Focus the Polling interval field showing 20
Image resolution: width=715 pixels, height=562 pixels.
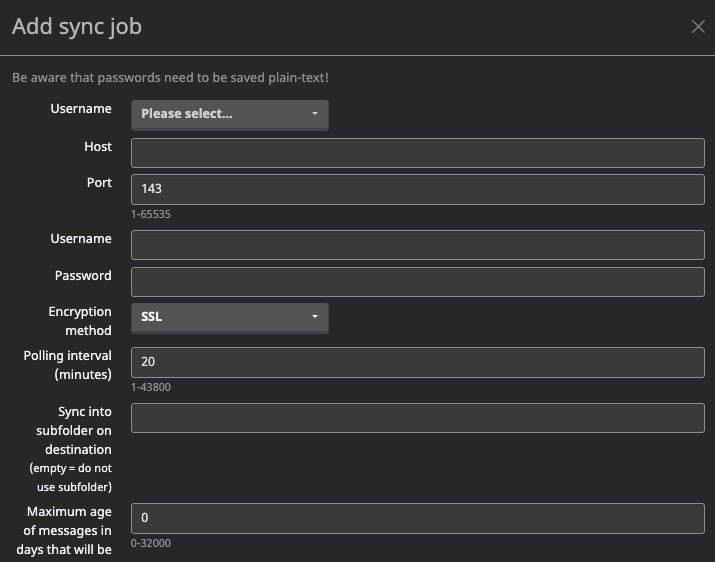418,362
